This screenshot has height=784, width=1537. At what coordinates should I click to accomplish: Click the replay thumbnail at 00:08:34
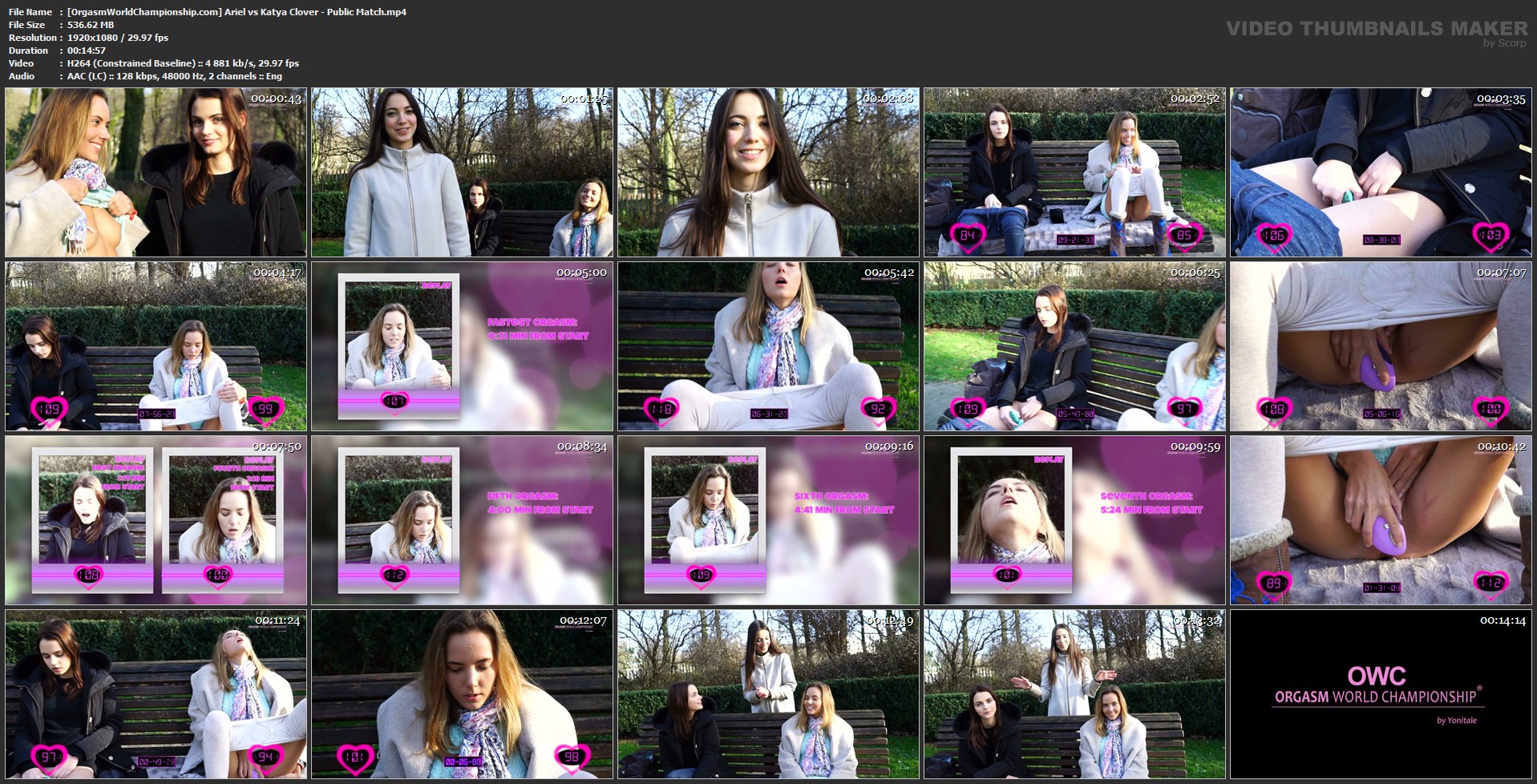[x=462, y=520]
